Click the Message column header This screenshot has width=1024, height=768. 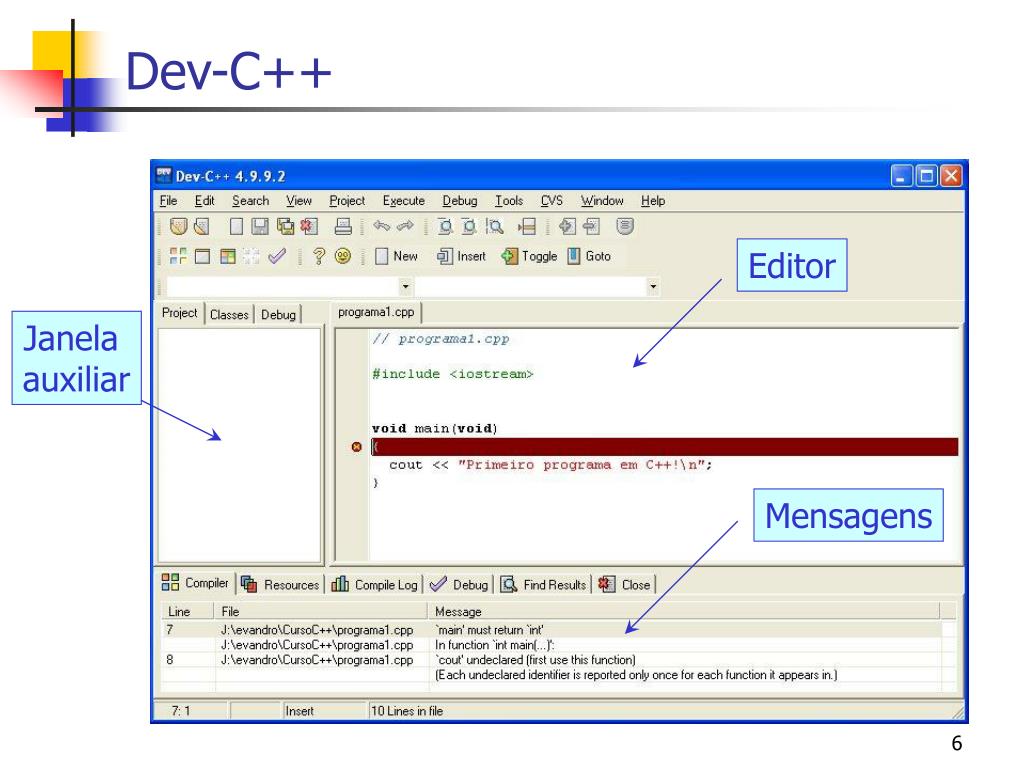684,611
